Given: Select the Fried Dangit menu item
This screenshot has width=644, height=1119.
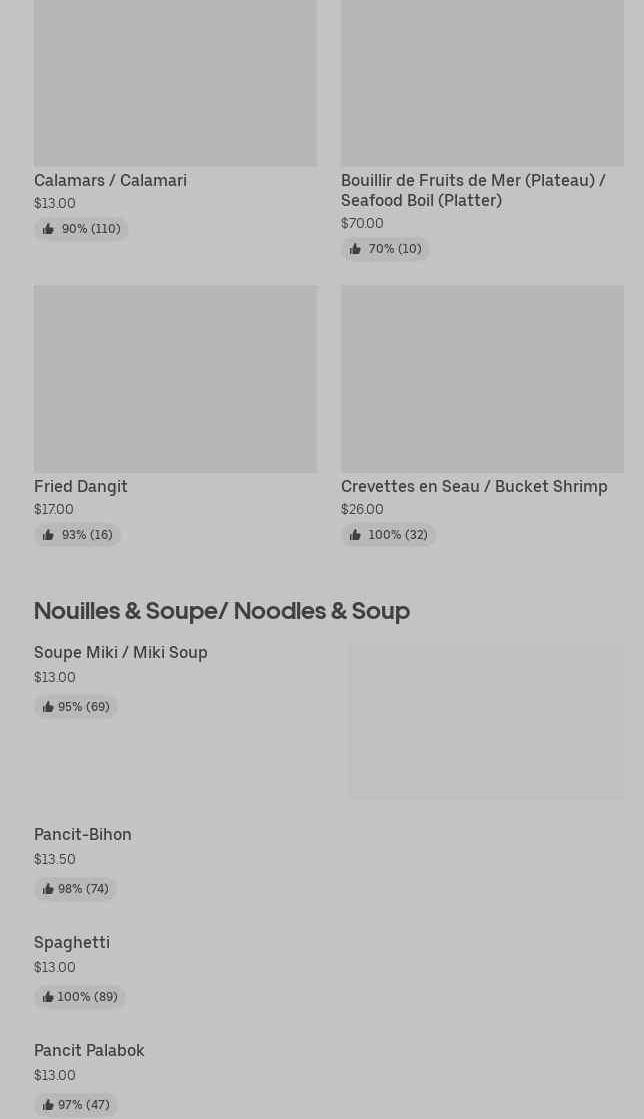Looking at the screenshot, I should (81, 487).
